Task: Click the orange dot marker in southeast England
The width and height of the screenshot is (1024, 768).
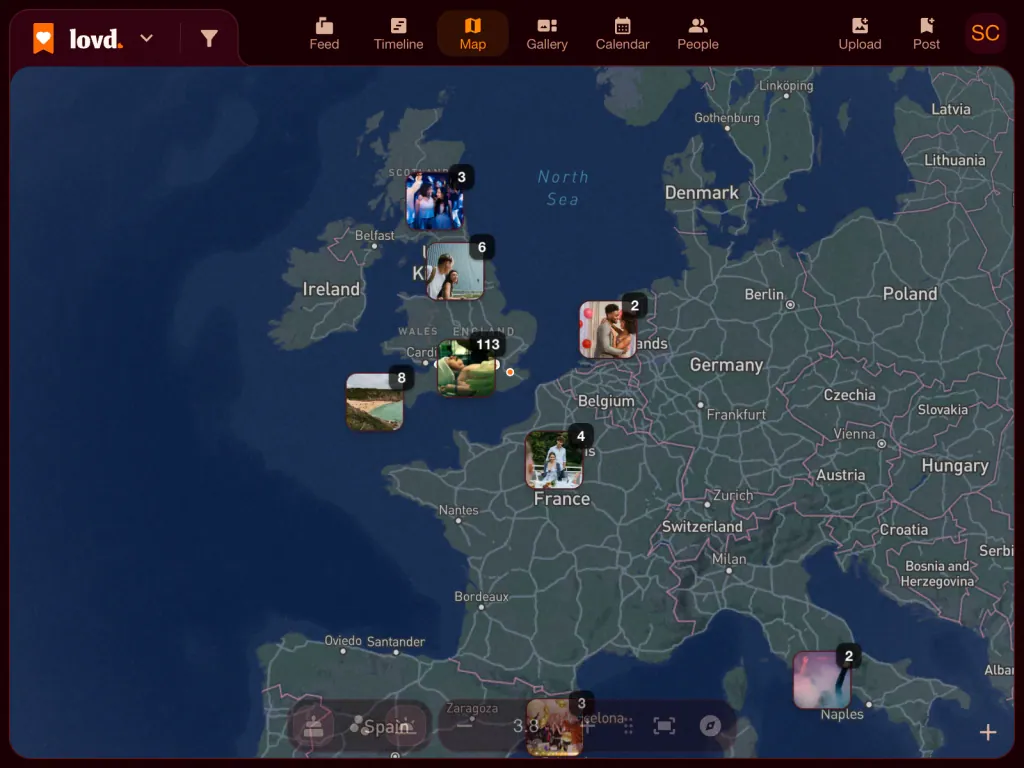Action: tap(510, 372)
